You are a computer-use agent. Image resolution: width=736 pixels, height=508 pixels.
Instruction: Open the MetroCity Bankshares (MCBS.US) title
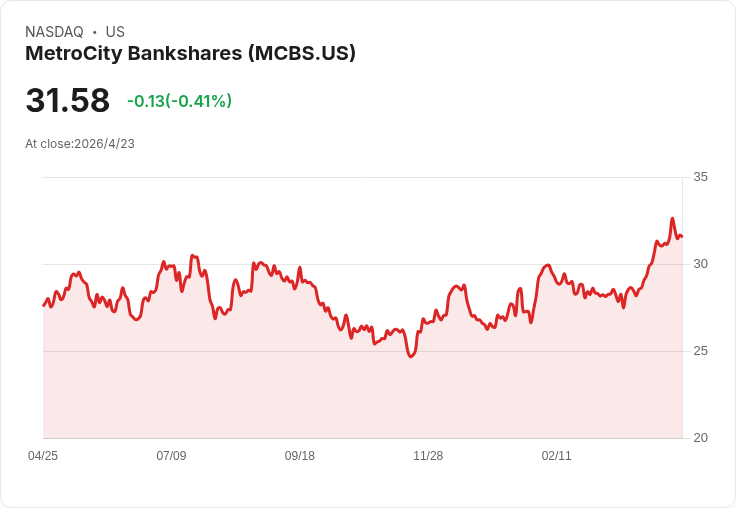190,54
